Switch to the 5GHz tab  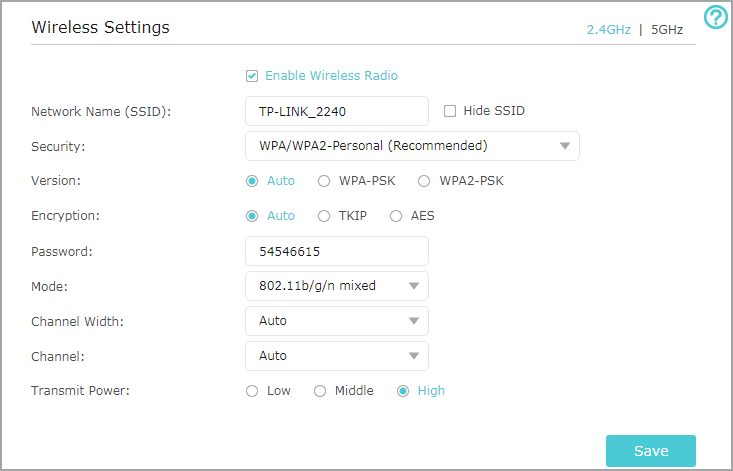pos(667,30)
